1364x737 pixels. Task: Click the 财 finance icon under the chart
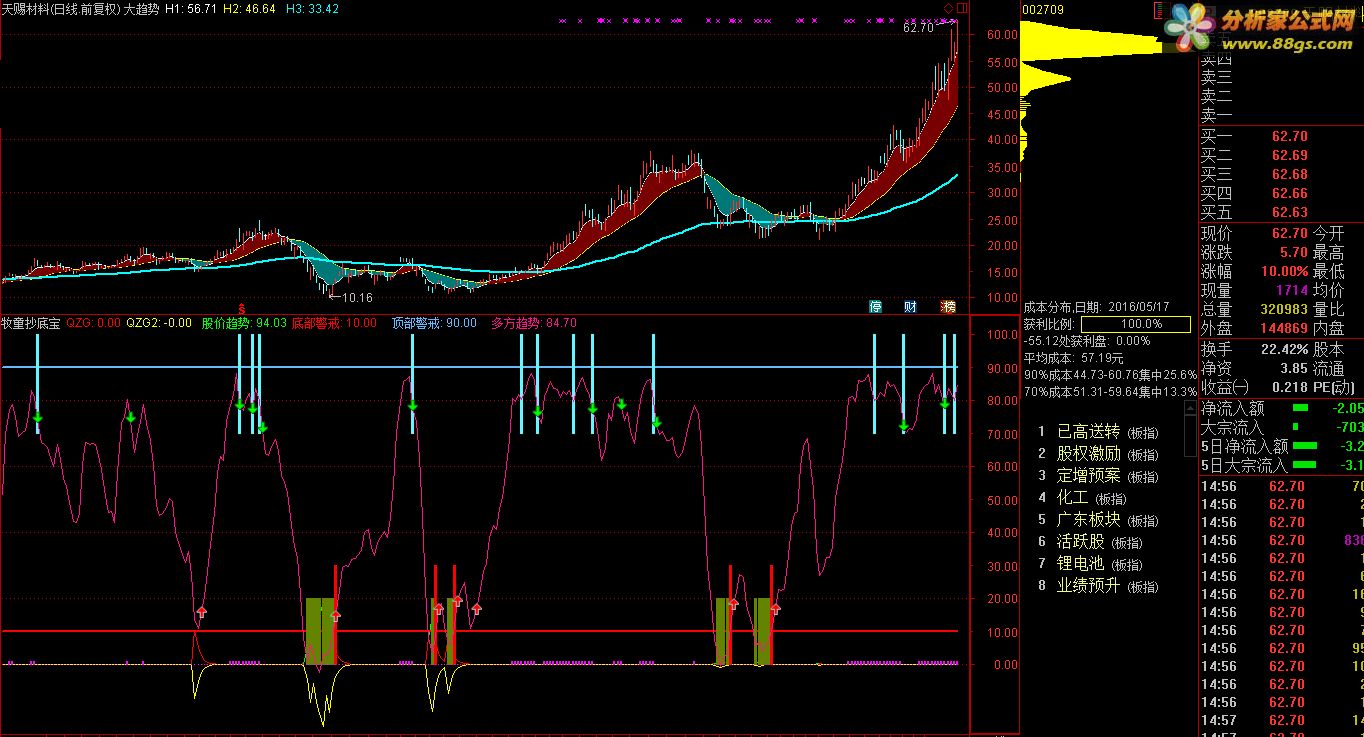click(910, 306)
